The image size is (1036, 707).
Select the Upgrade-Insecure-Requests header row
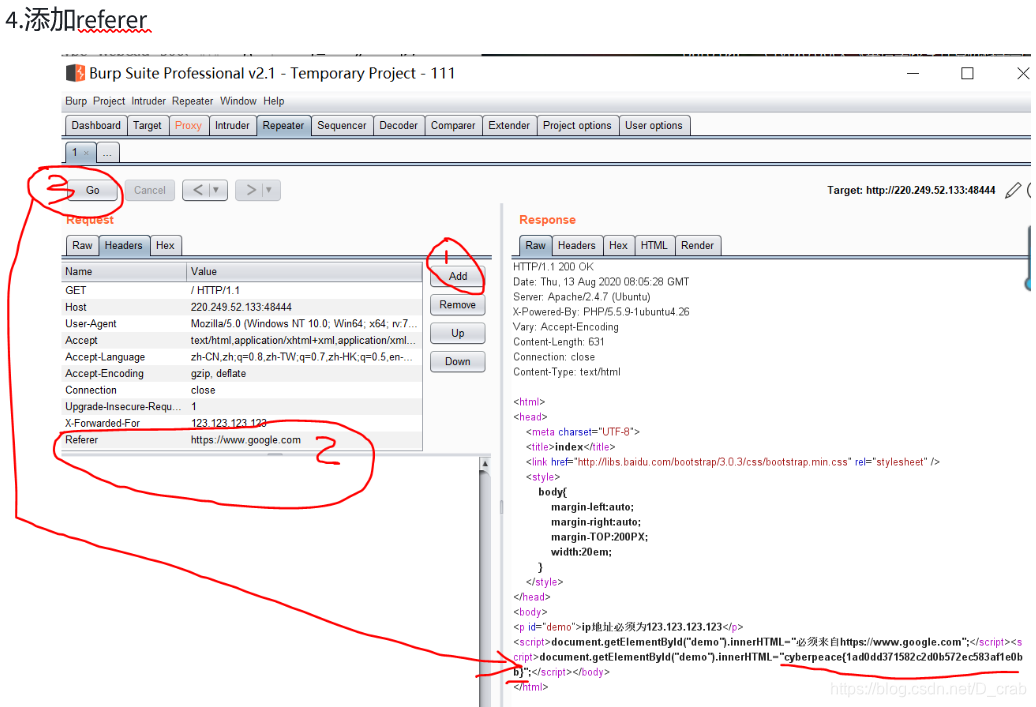pyautogui.click(x=242, y=406)
